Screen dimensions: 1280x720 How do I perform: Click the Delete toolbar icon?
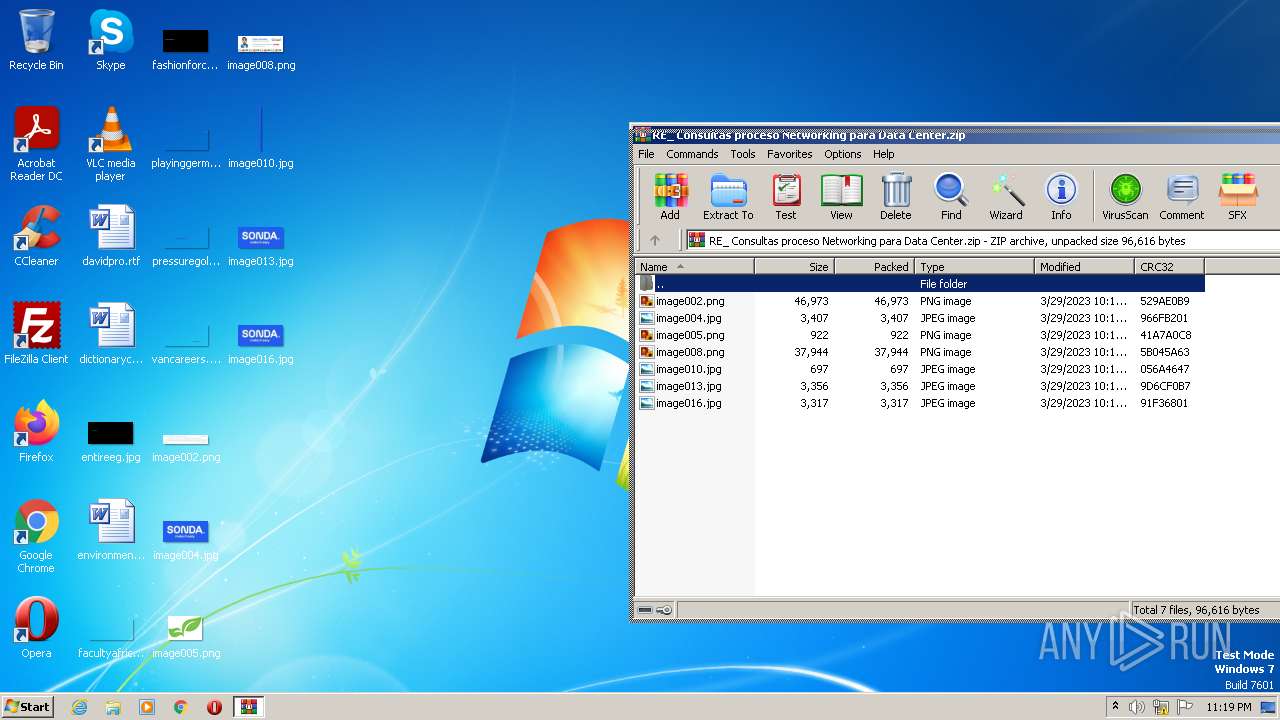point(896,196)
